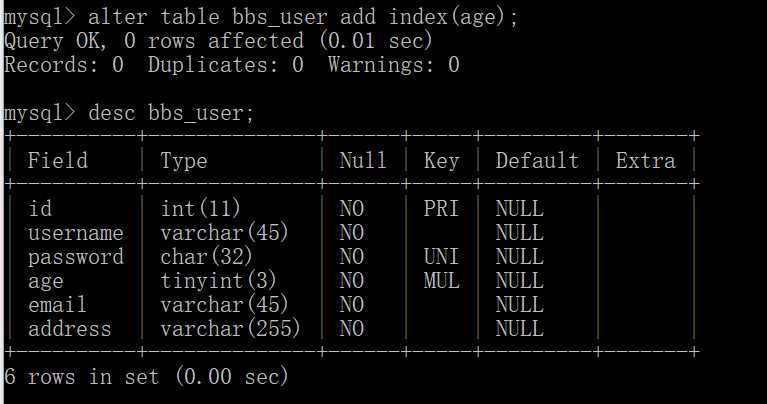Click the 'desc bbs_user;' command line
This screenshot has width=767, height=404.
point(129,113)
